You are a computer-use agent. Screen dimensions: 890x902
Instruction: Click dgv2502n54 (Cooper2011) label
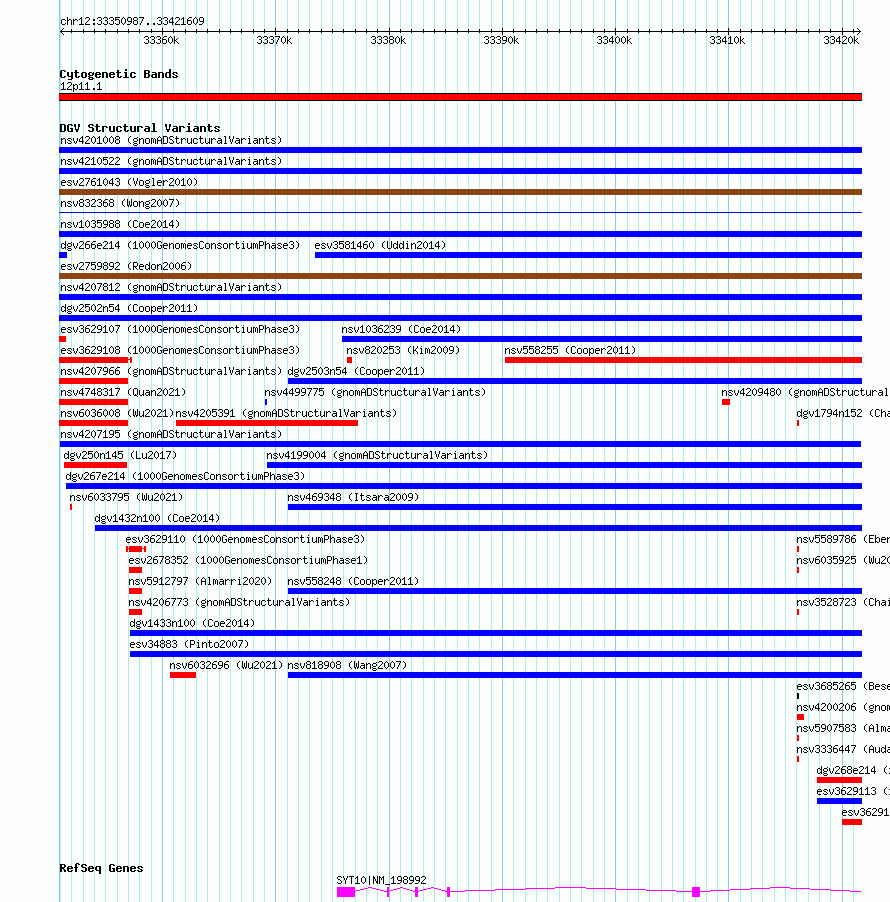tap(129, 308)
